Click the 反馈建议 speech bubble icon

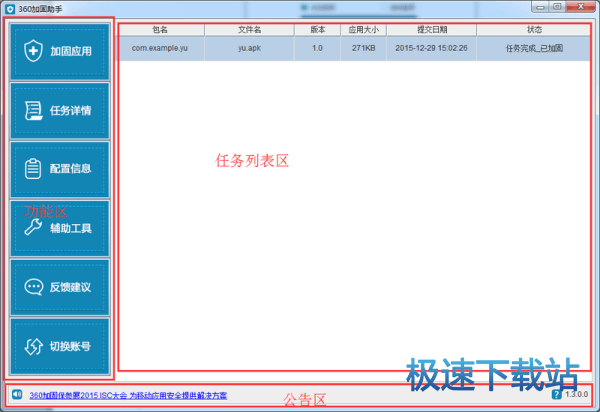point(34,287)
